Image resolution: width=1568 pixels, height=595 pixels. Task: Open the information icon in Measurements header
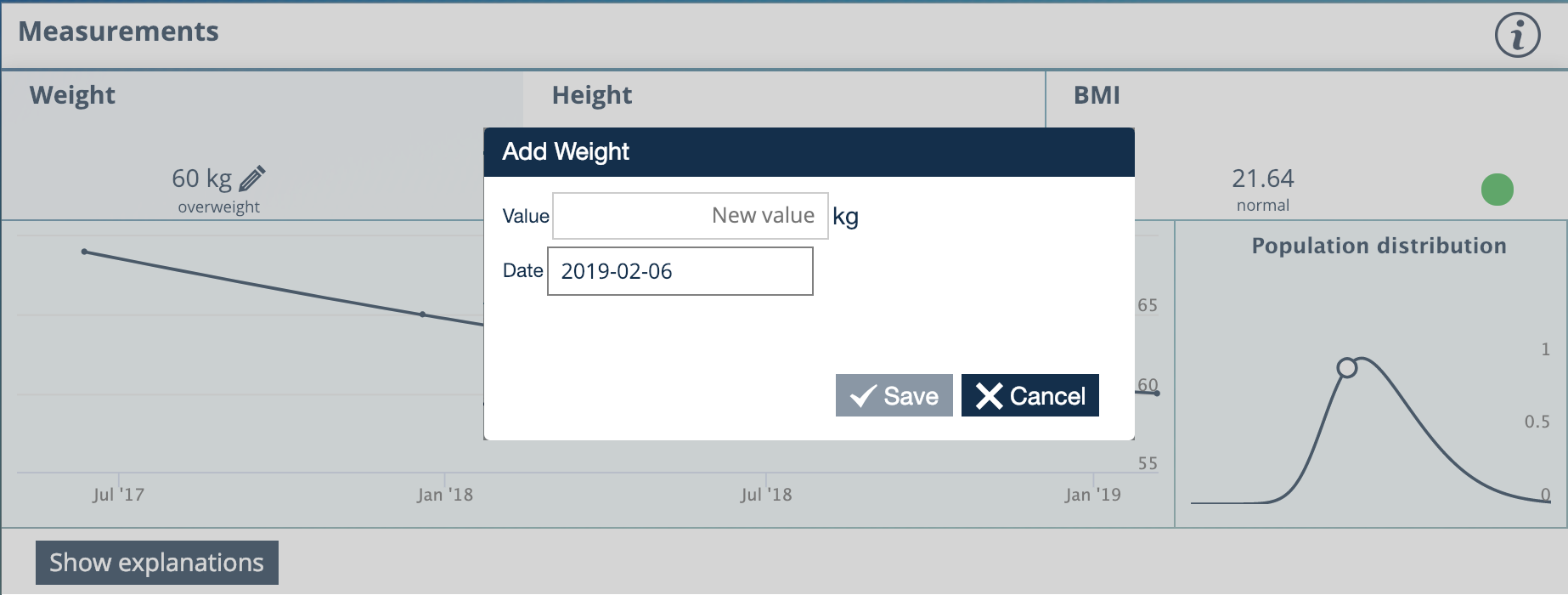tap(1520, 35)
